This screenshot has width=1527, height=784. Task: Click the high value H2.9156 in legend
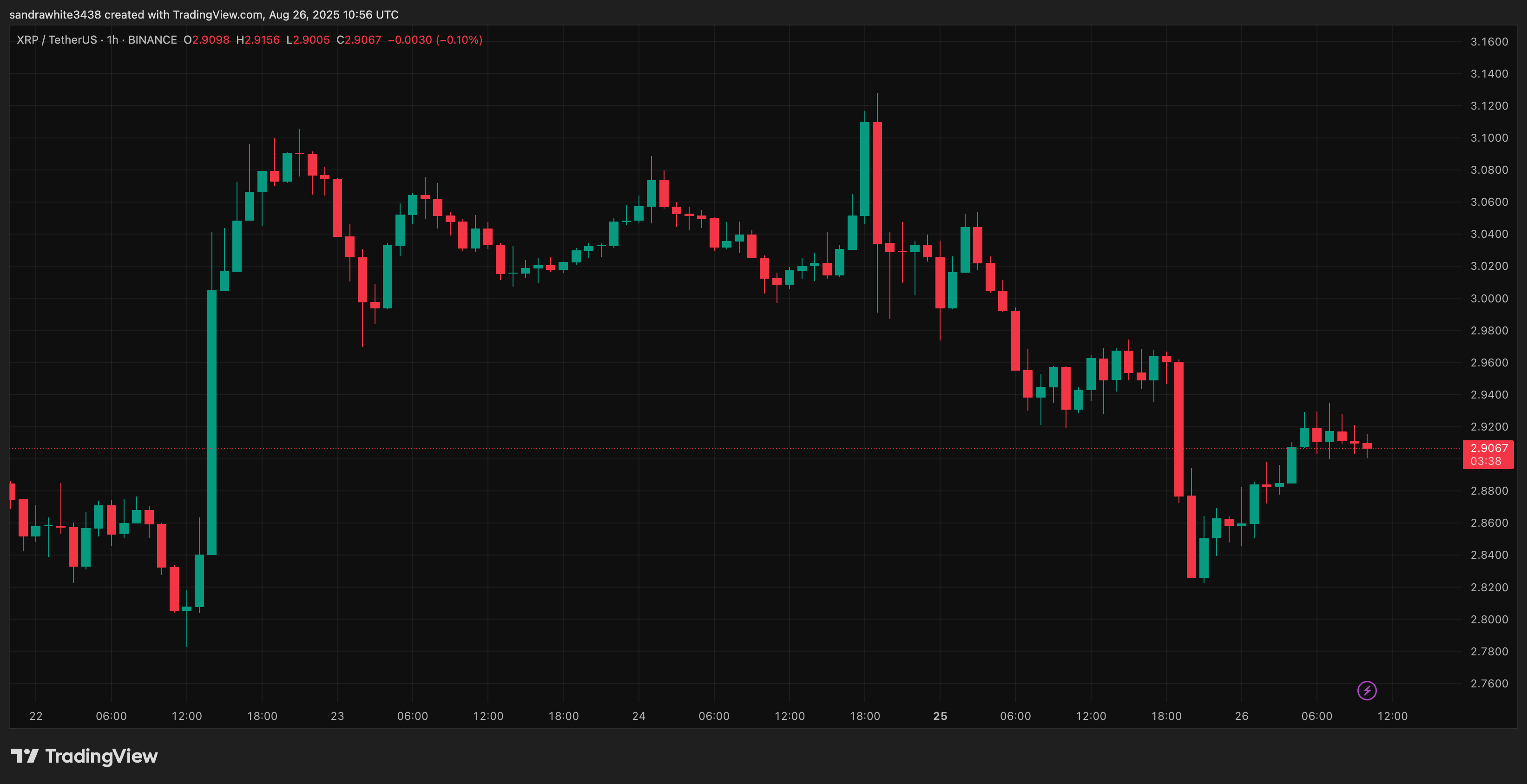(258, 39)
